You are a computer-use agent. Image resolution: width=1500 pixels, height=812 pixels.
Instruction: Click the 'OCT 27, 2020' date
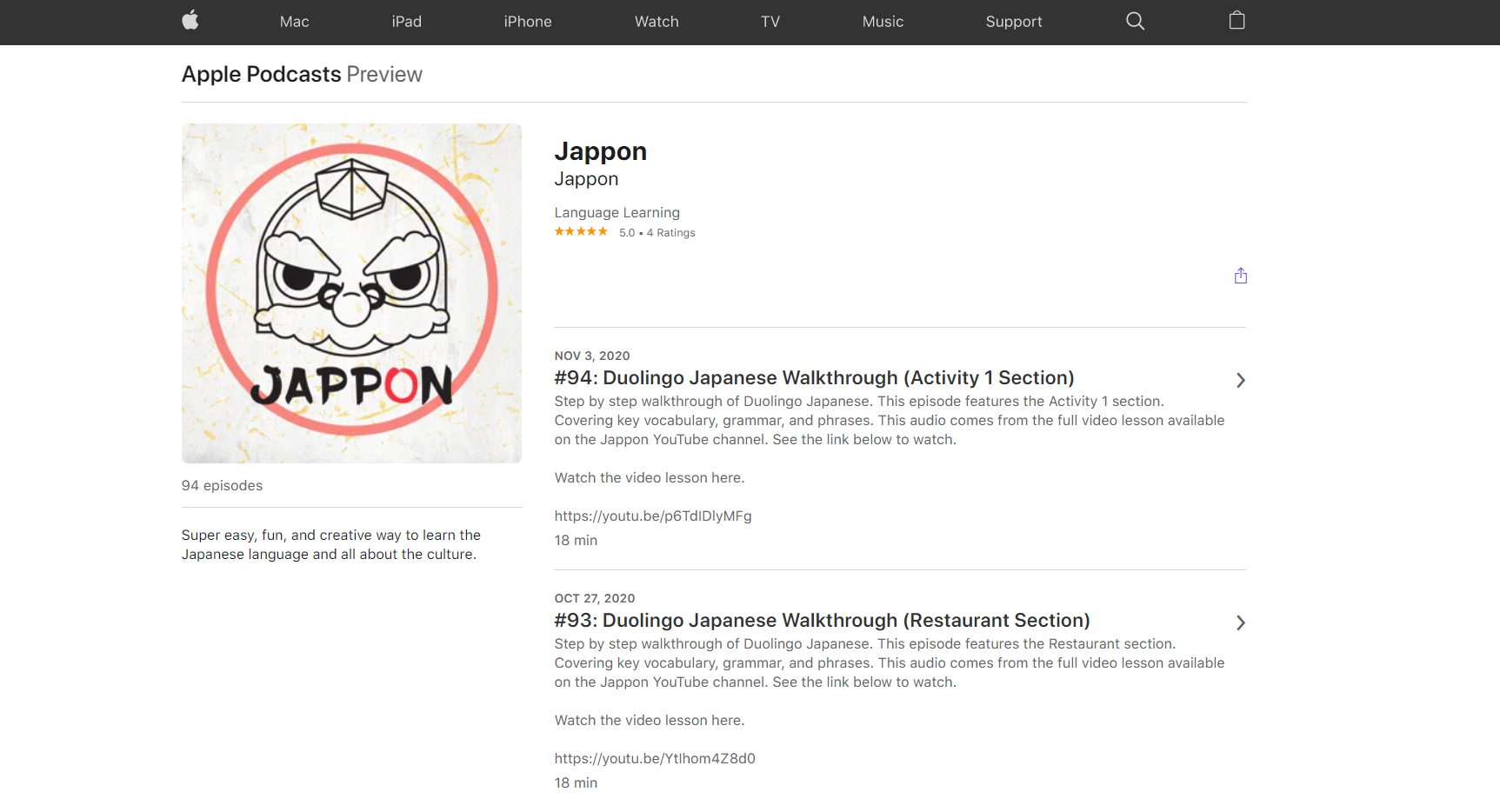click(595, 598)
